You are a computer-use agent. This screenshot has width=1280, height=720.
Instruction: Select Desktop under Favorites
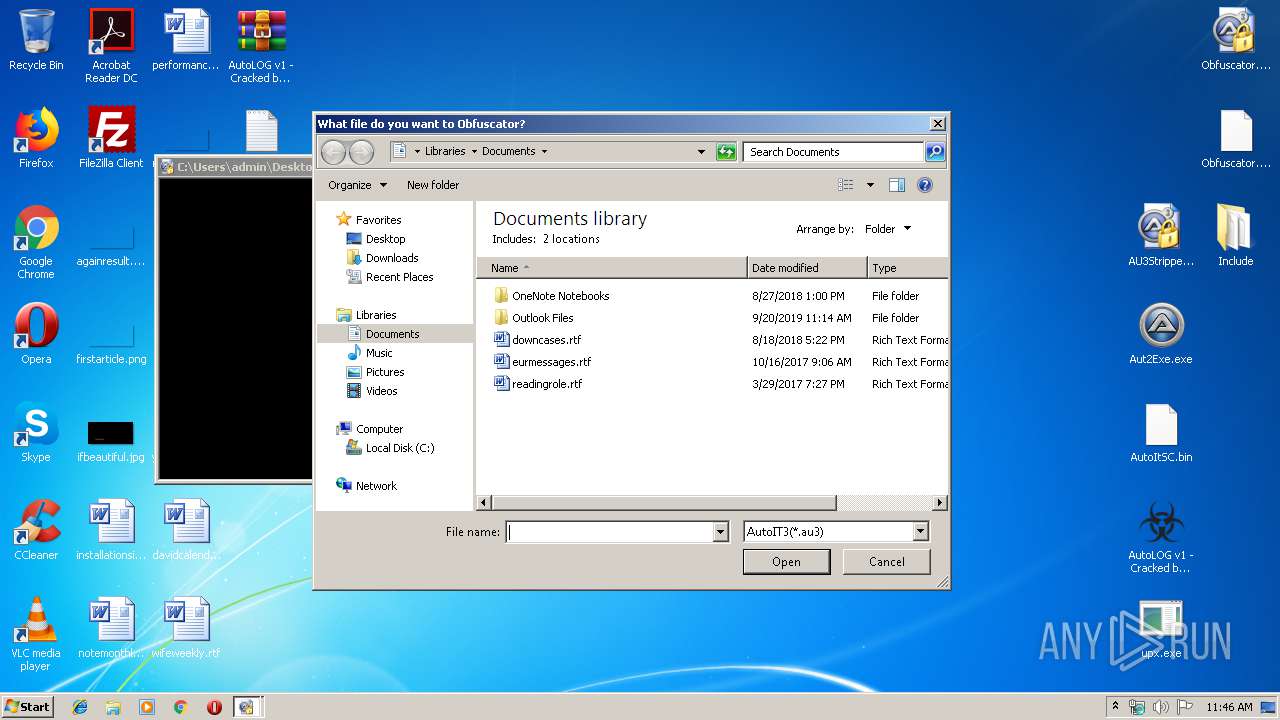click(x=385, y=239)
